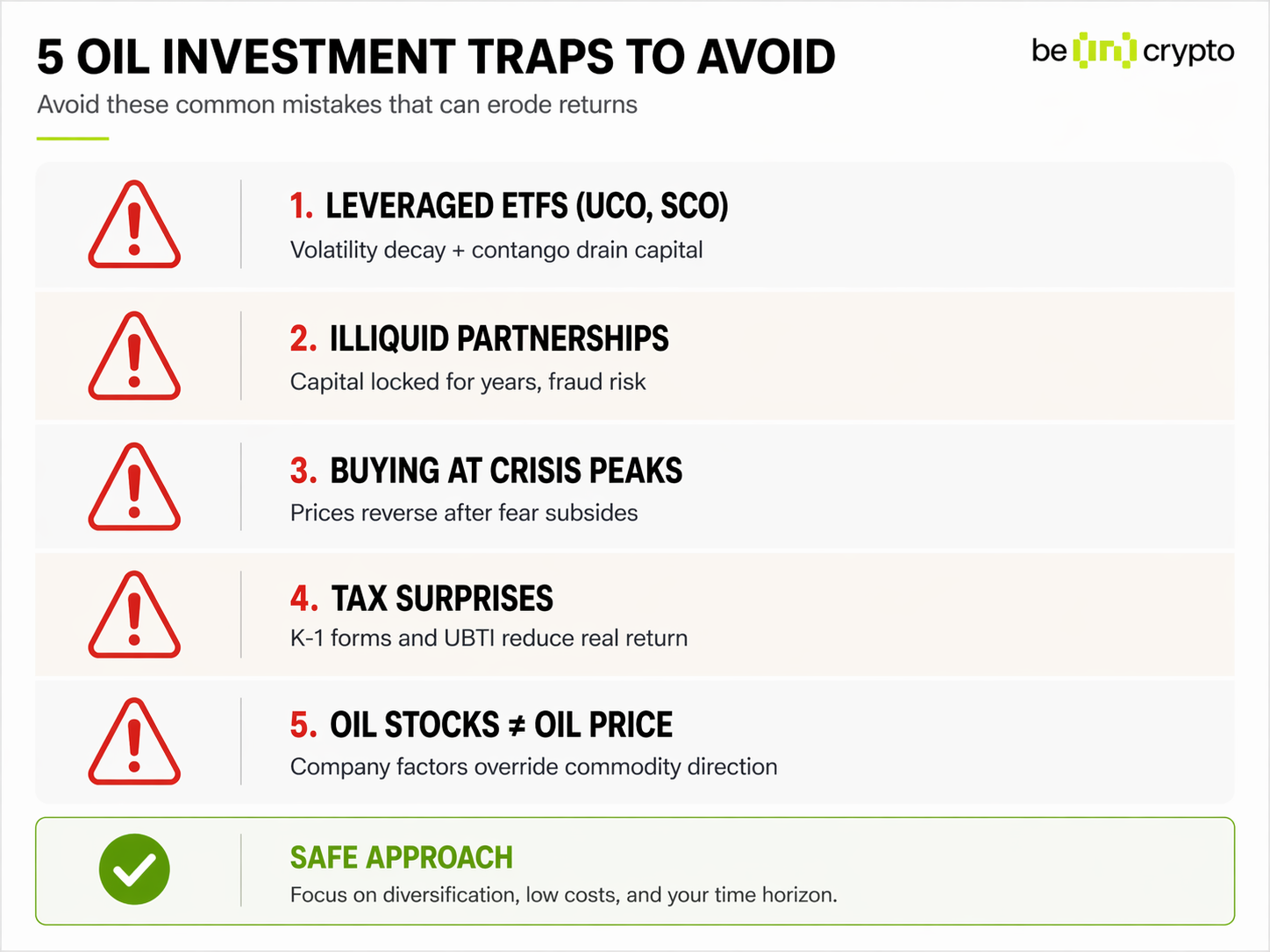Click the green SAFE APPROACH heading
1270x952 pixels.
coord(401,857)
